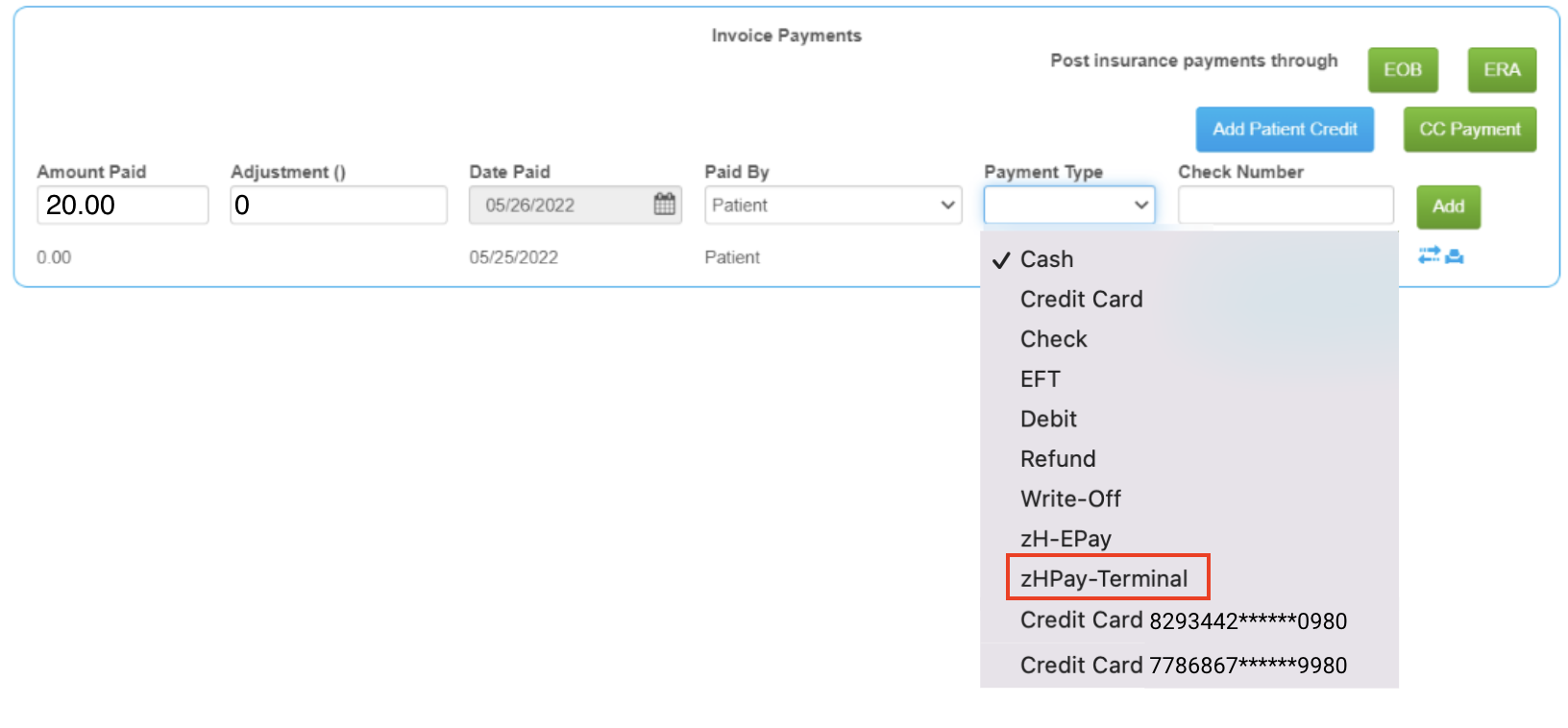Click the blue person icon beside transfer arrows
Screen dimensions: 1568x728
coord(1455,255)
